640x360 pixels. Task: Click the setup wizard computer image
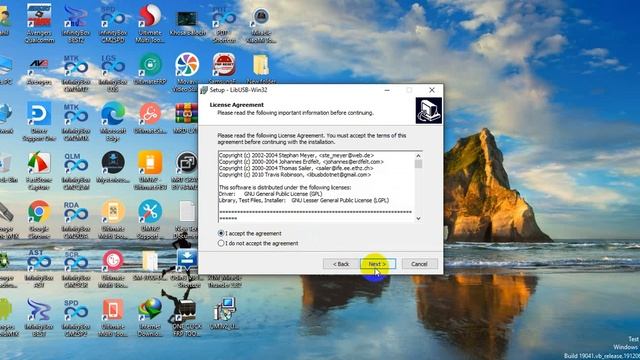tap(429, 110)
